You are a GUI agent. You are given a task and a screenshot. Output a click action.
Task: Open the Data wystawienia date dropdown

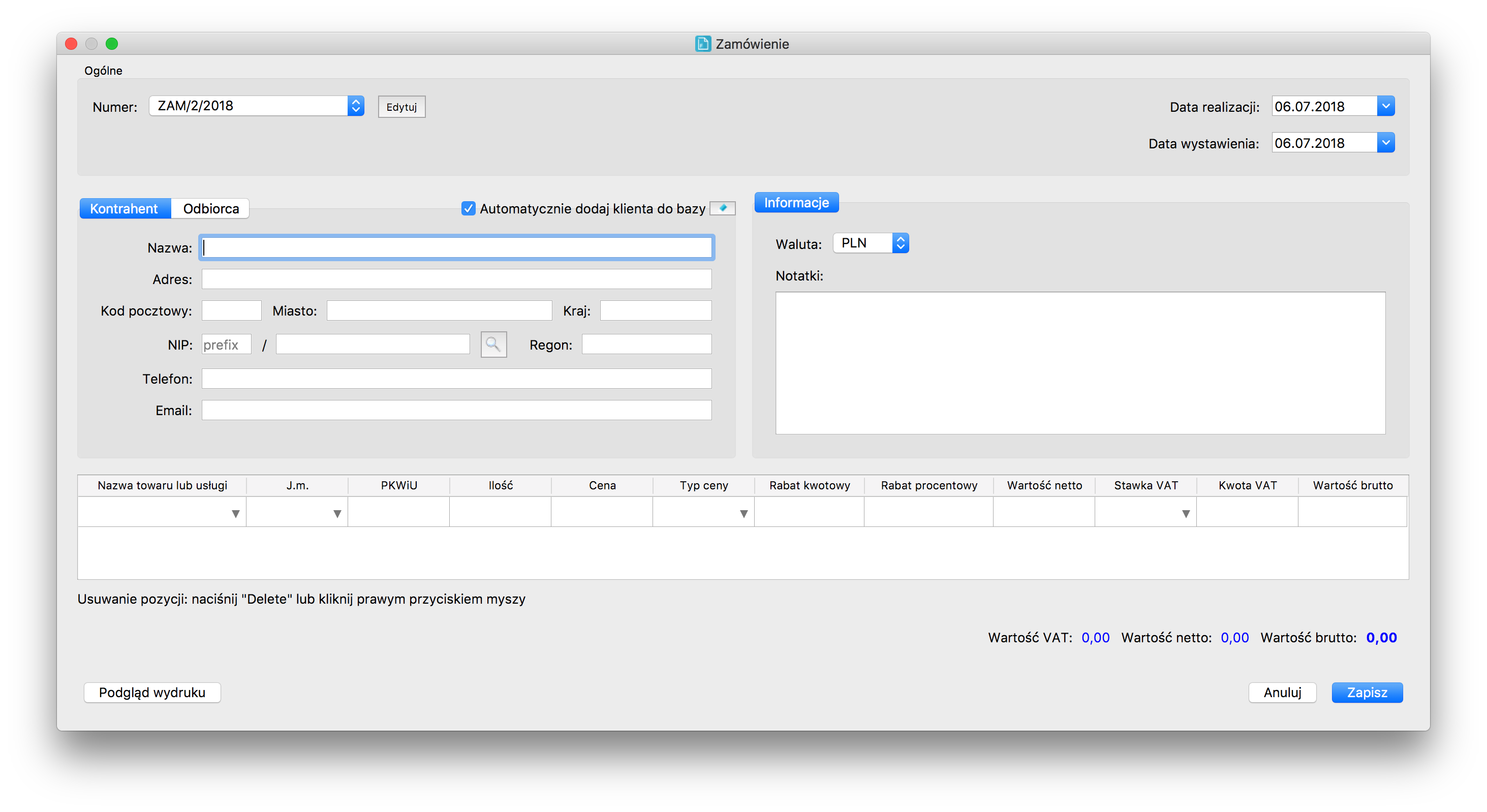(1385, 143)
